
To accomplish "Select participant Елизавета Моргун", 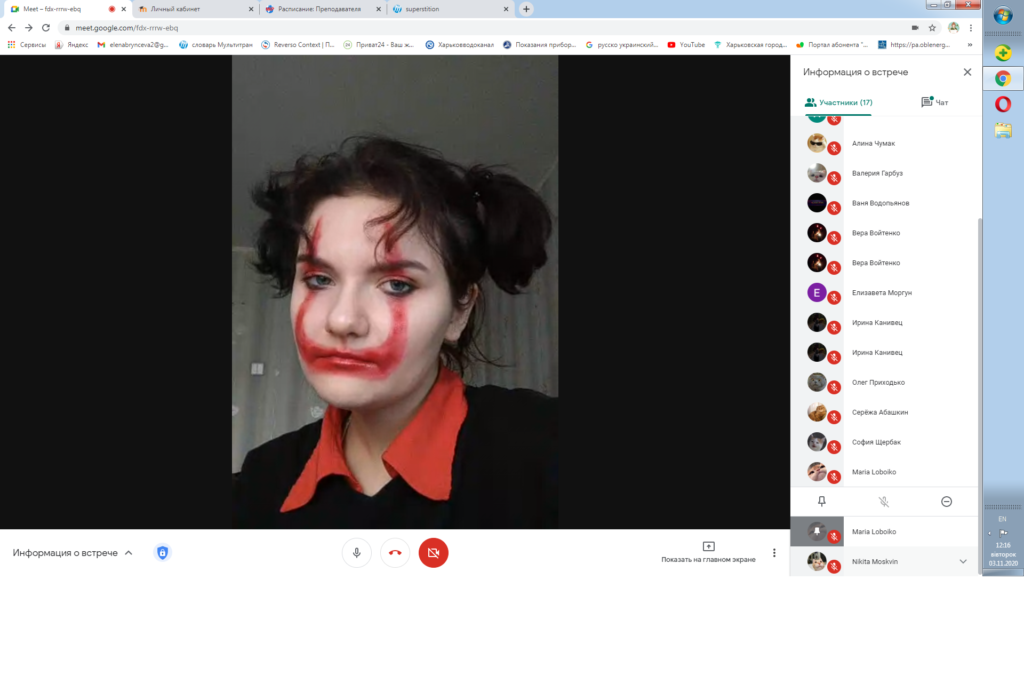I will [x=884, y=293].
